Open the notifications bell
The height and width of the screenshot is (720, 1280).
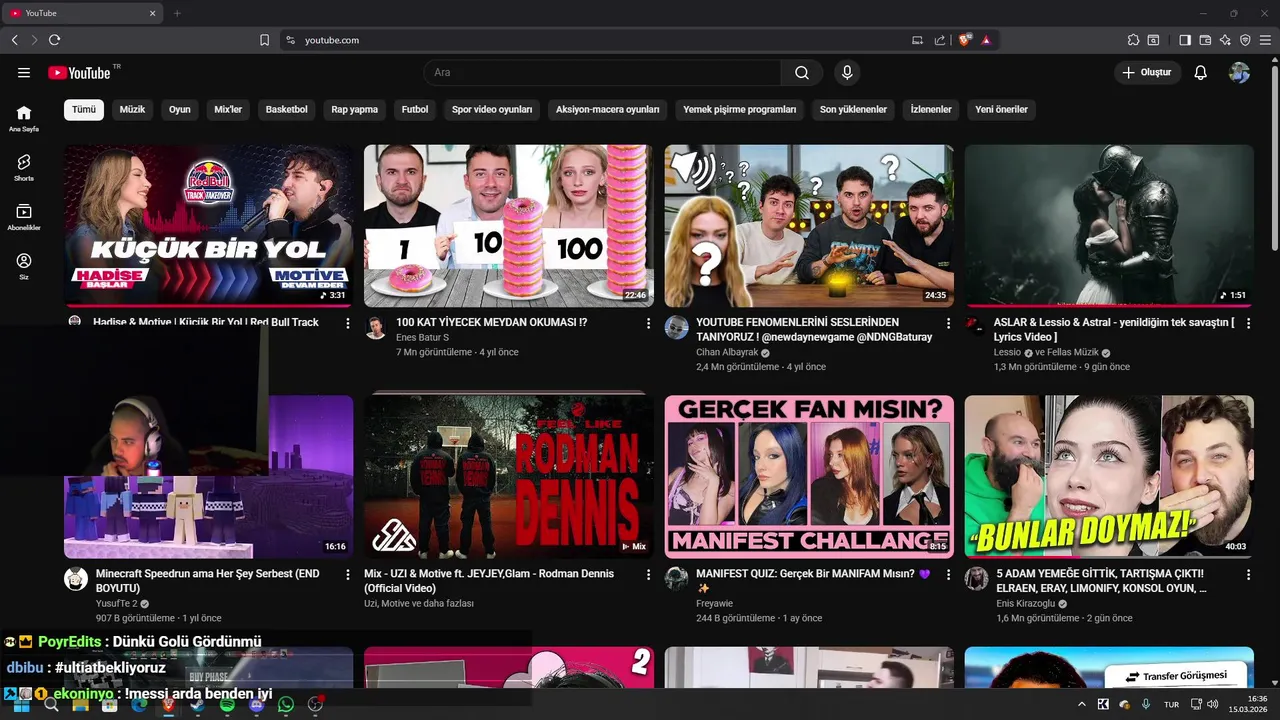[1201, 72]
